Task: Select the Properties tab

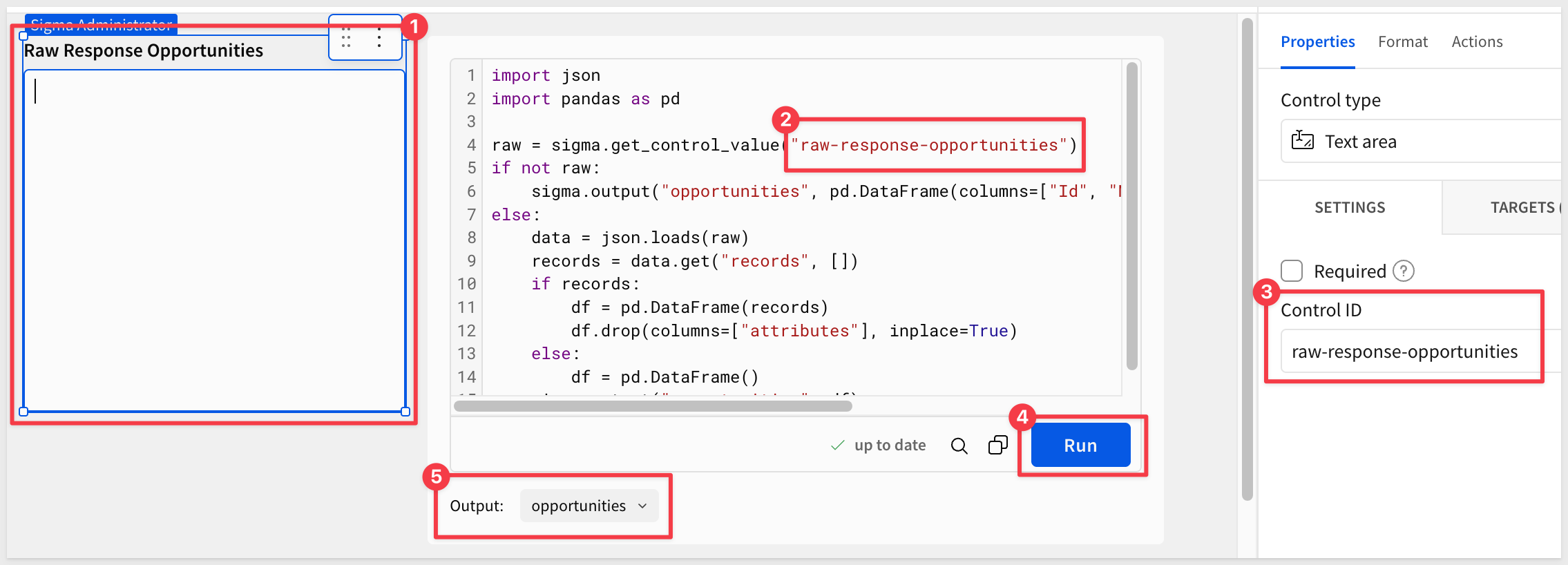Action: (1317, 42)
